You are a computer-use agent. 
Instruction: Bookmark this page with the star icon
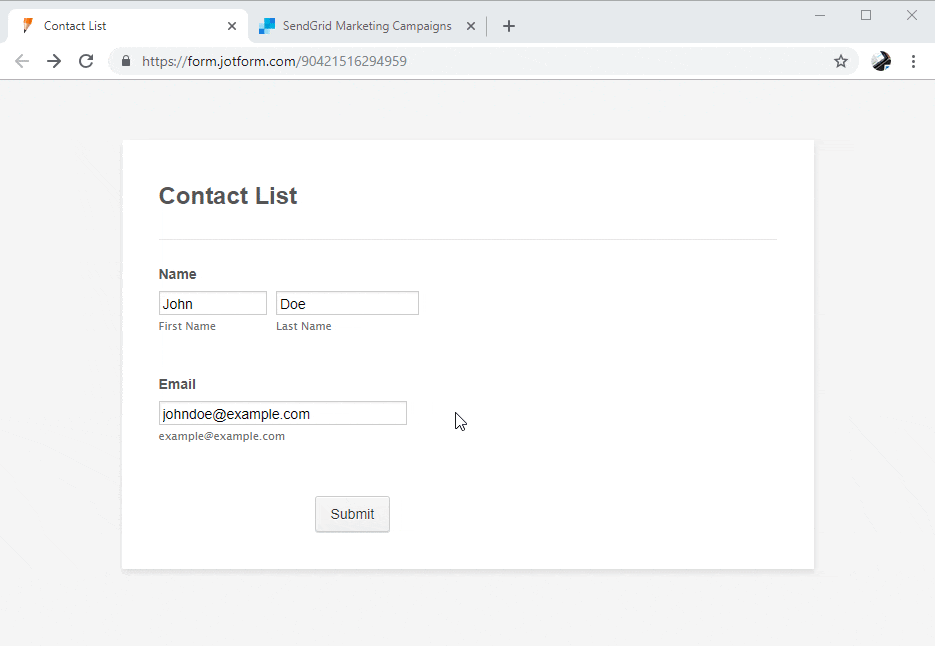841,61
